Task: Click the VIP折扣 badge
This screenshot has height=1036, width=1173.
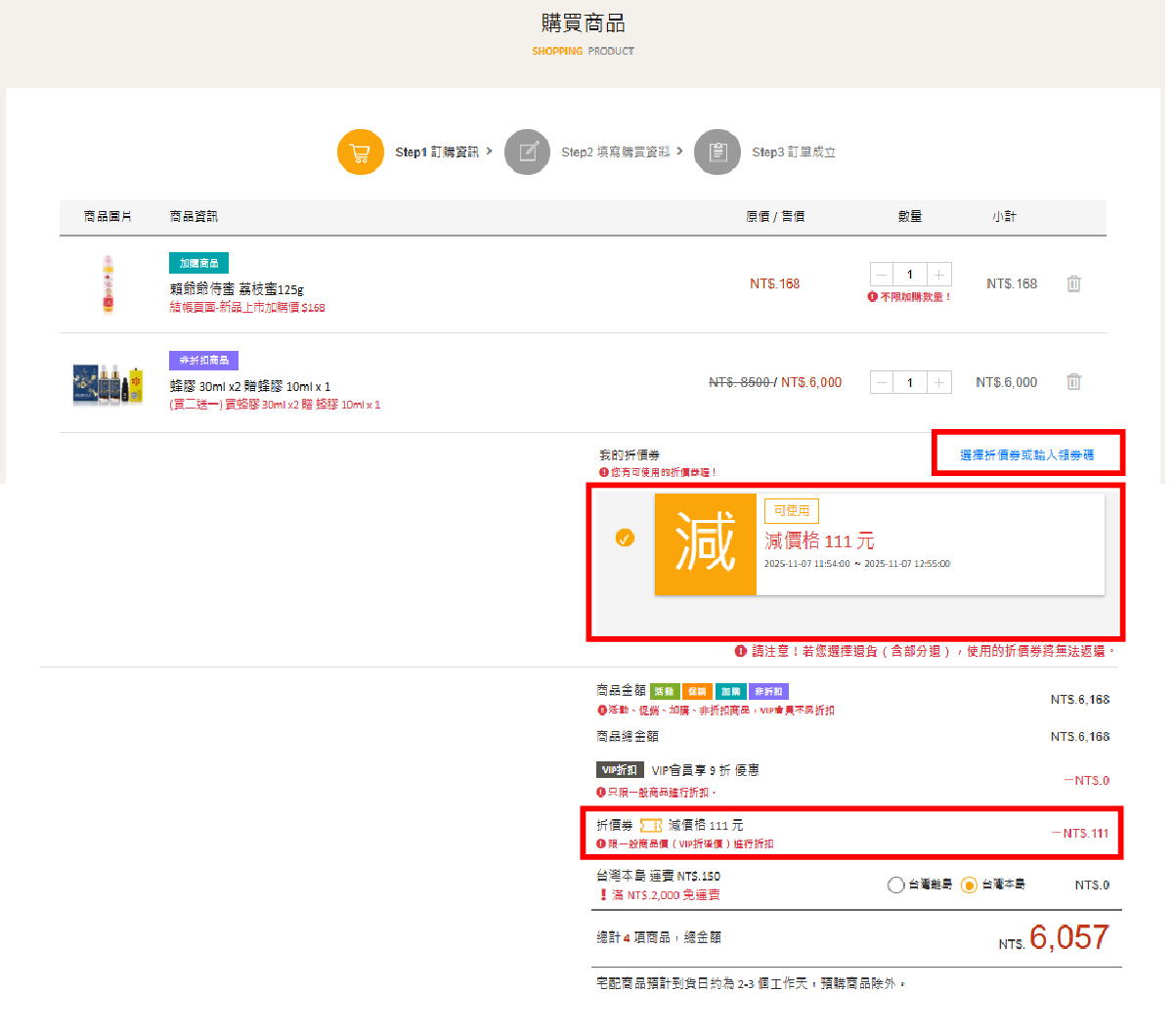Action: tap(620, 770)
